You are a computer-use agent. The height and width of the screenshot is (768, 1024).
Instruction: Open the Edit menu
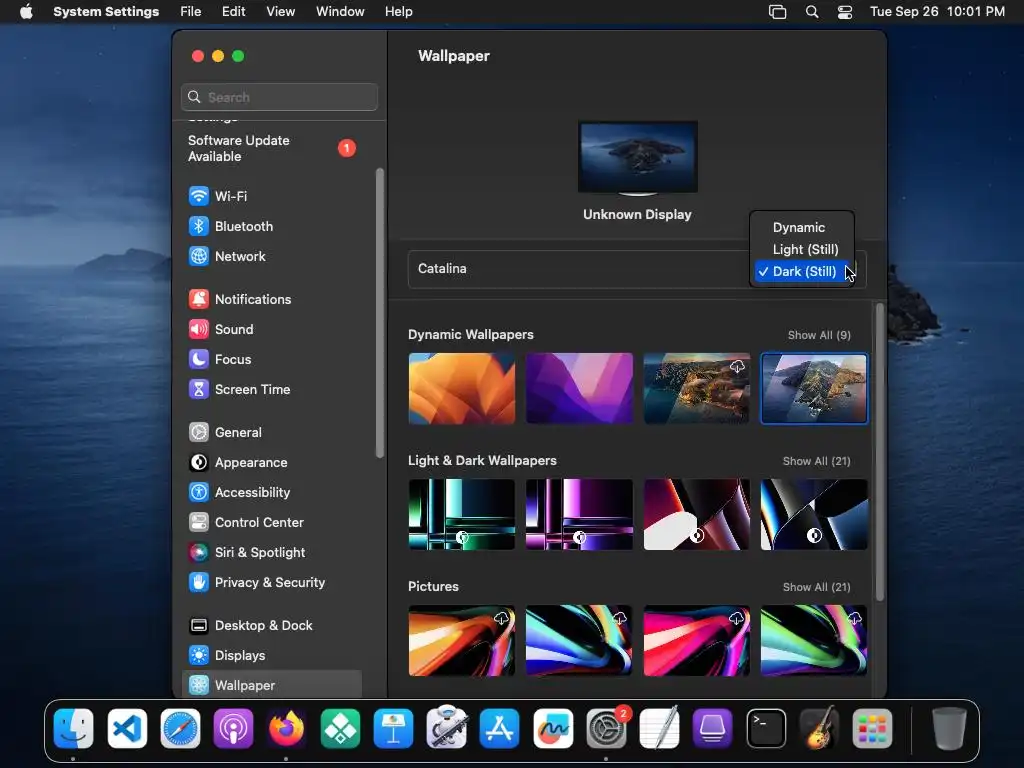tap(233, 12)
